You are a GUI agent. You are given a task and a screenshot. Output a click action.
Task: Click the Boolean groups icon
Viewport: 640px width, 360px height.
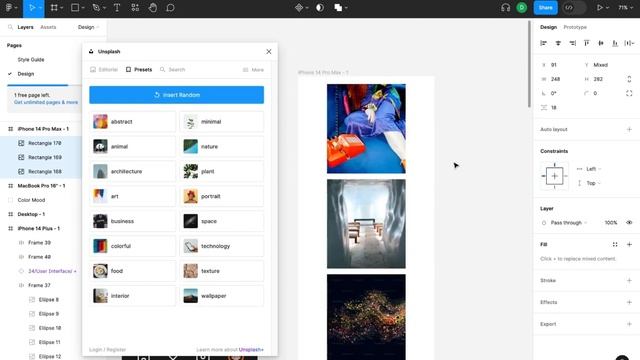coord(338,8)
